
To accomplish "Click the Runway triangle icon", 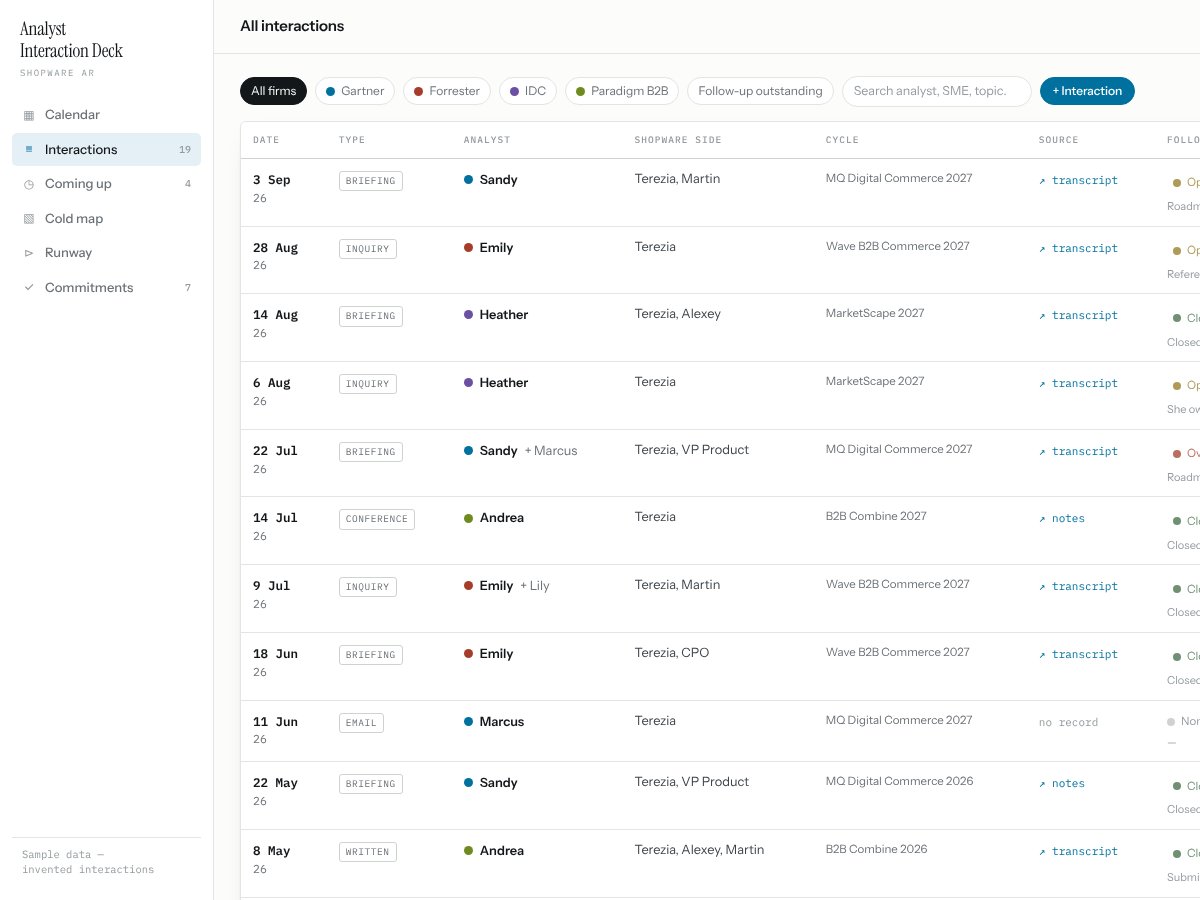I will [29, 253].
